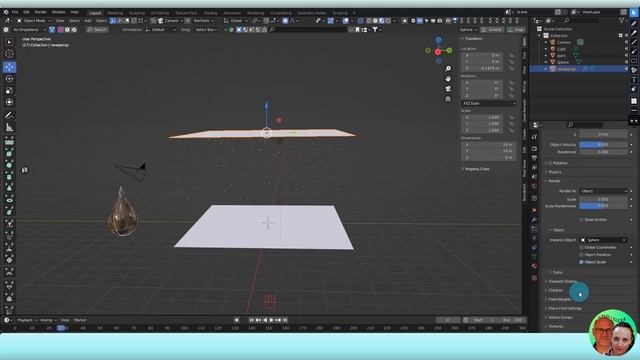Select the Move tool in the toolbar
640x360 pixels.
pos(9,67)
